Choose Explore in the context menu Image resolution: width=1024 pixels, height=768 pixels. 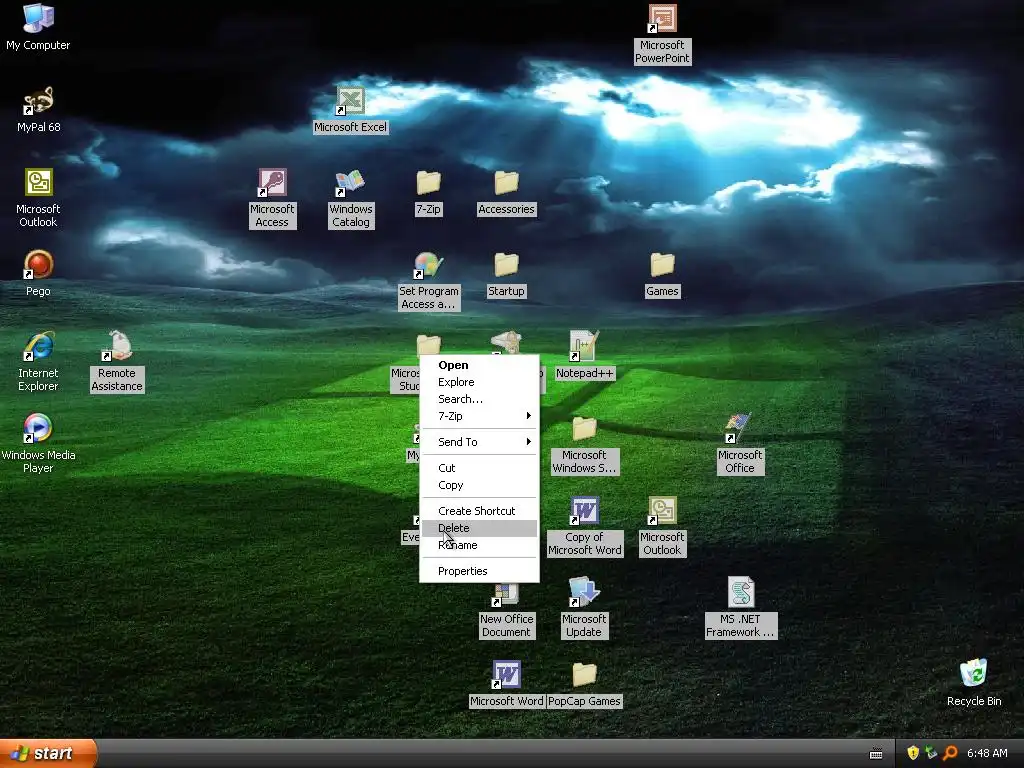tap(479, 382)
